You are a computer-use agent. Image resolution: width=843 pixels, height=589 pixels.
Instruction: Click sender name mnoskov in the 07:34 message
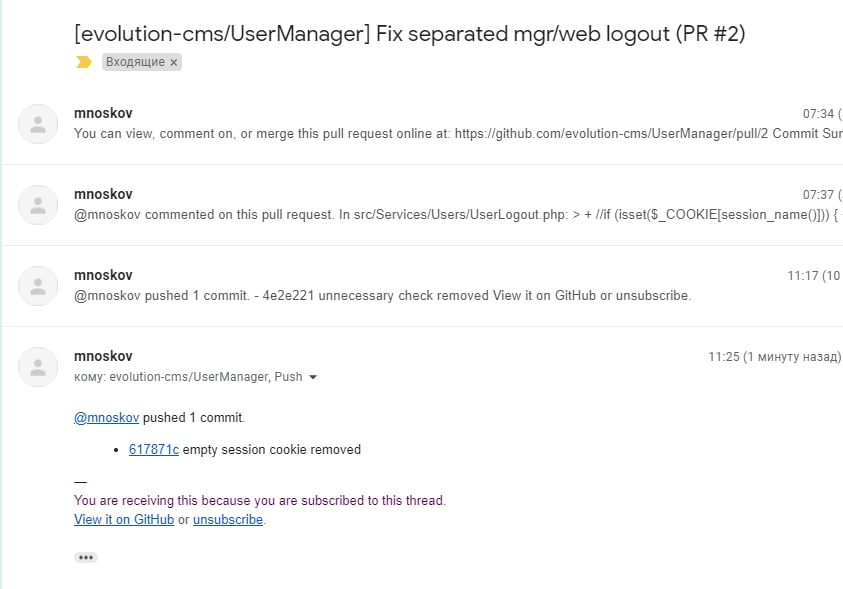[x=103, y=113]
